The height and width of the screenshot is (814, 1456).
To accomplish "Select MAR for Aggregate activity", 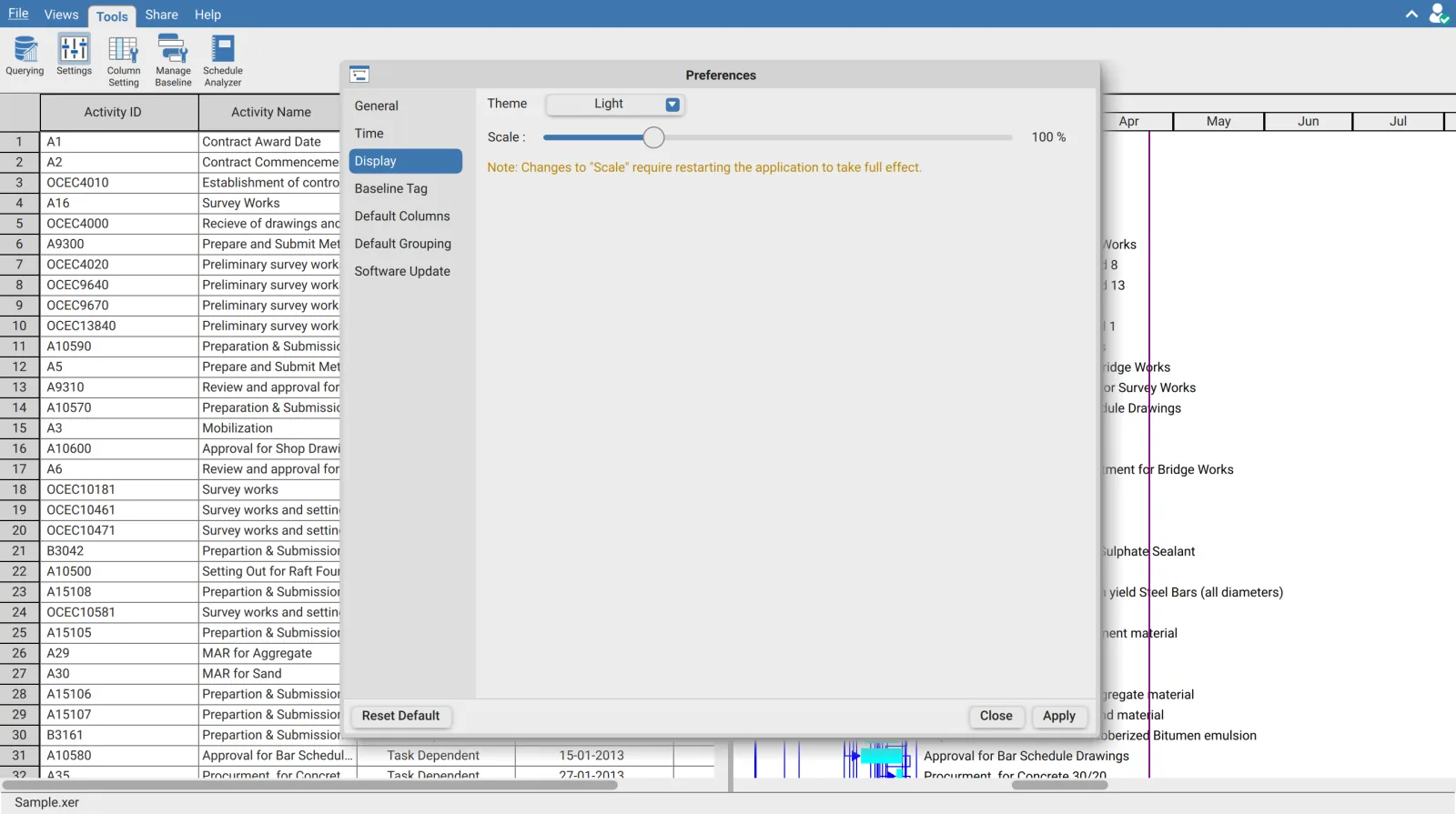I will 270,653.
